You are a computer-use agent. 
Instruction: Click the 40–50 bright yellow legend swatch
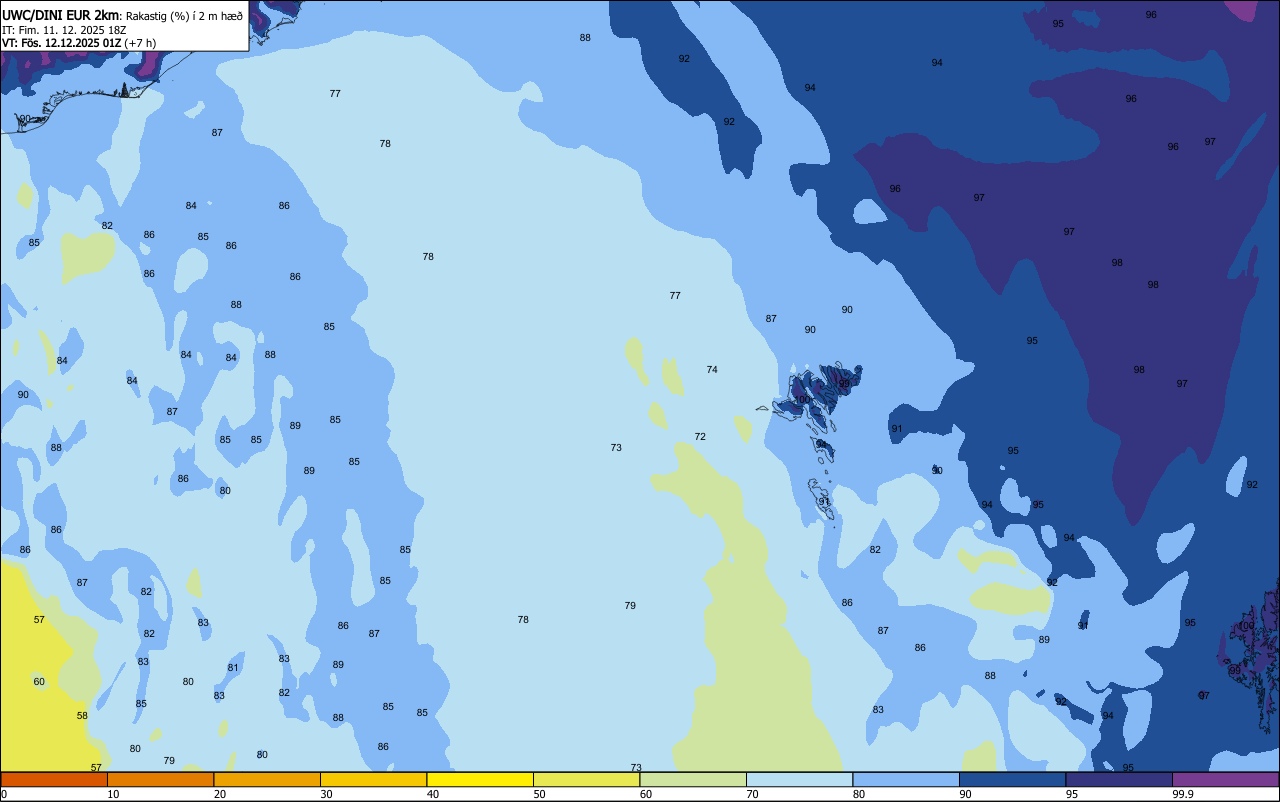pyautogui.click(x=480, y=779)
